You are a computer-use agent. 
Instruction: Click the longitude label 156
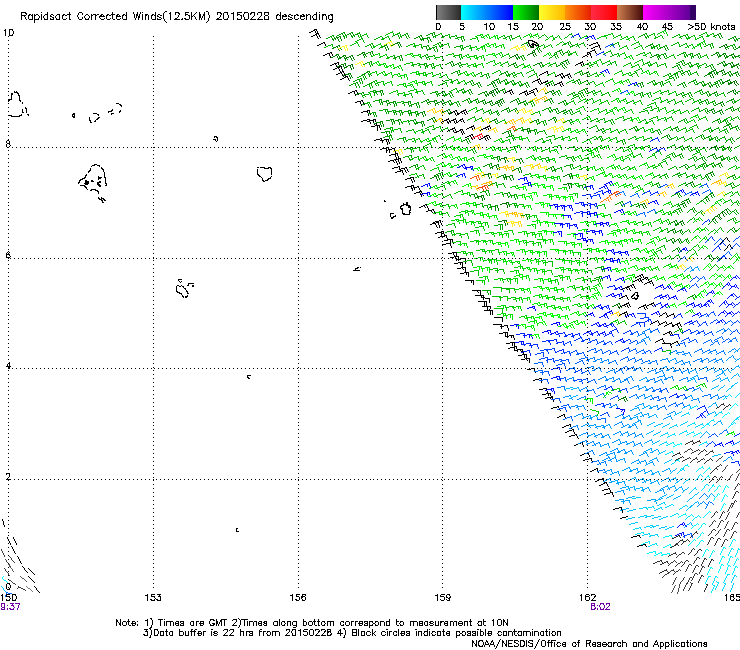(298, 598)
